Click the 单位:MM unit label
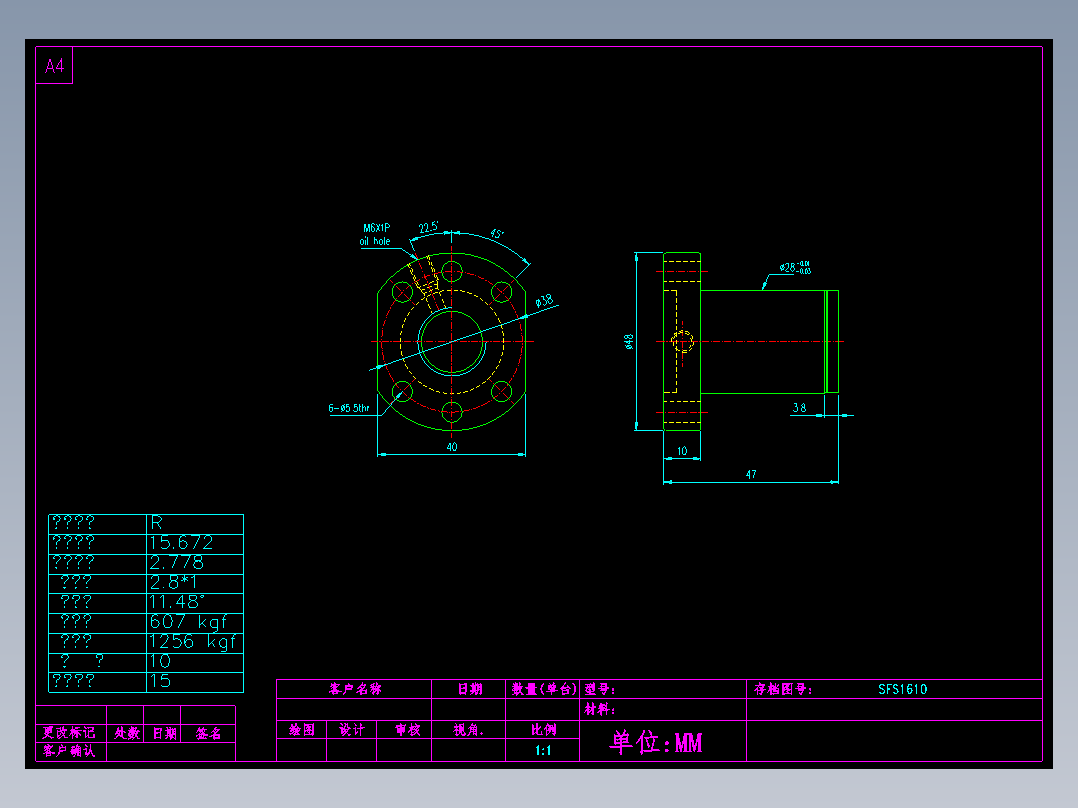 656,742
